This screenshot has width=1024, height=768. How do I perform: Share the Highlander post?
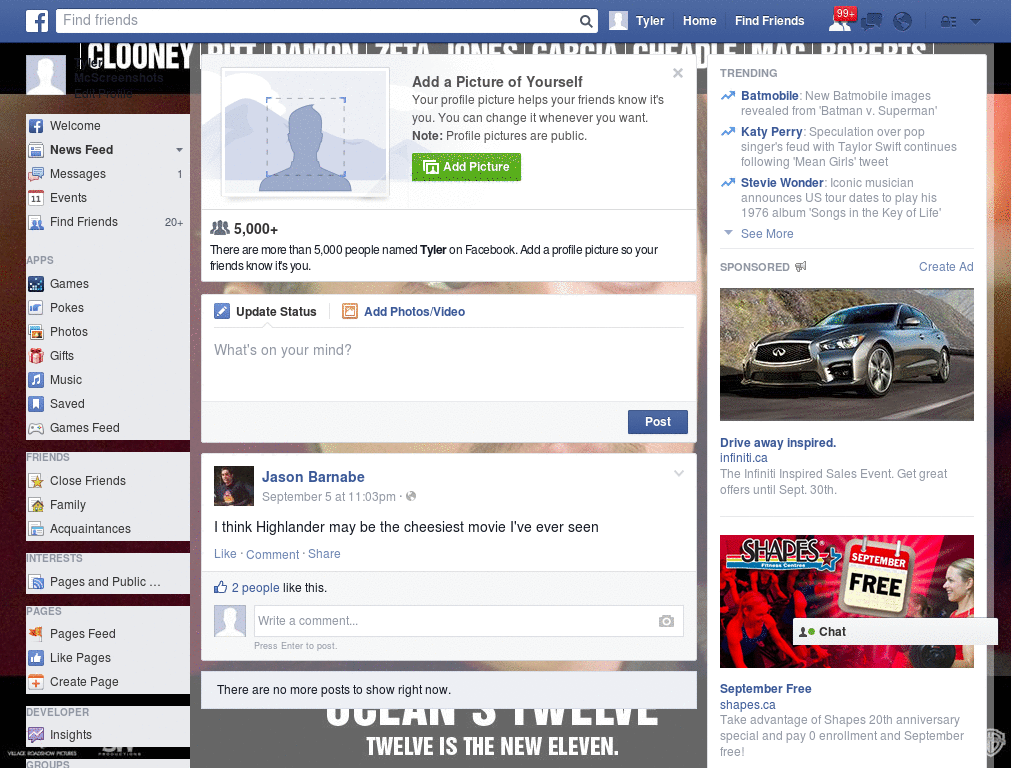[324, 554]
